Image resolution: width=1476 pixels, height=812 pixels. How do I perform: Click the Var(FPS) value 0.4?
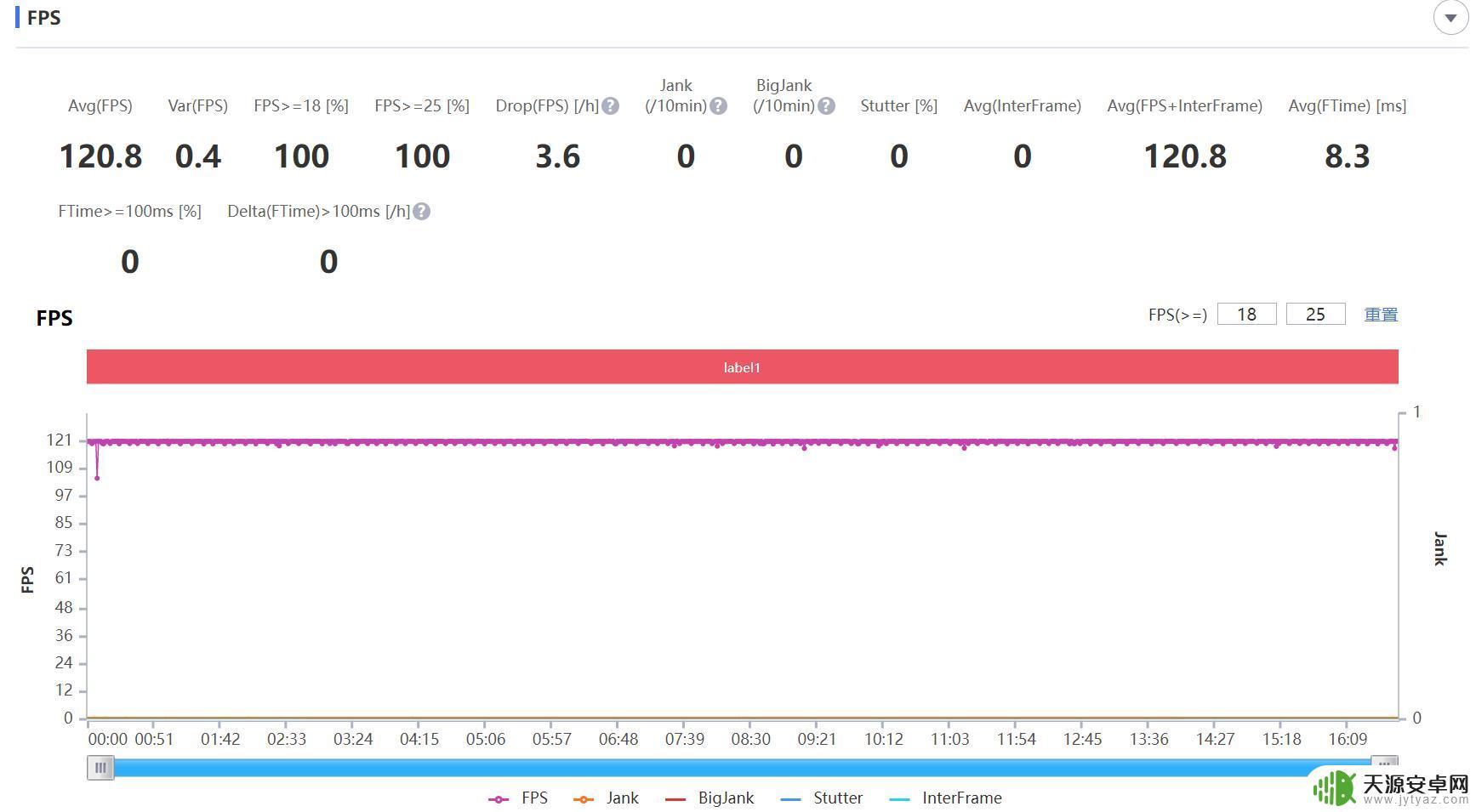pyautogui.click(x=198, y=156)
